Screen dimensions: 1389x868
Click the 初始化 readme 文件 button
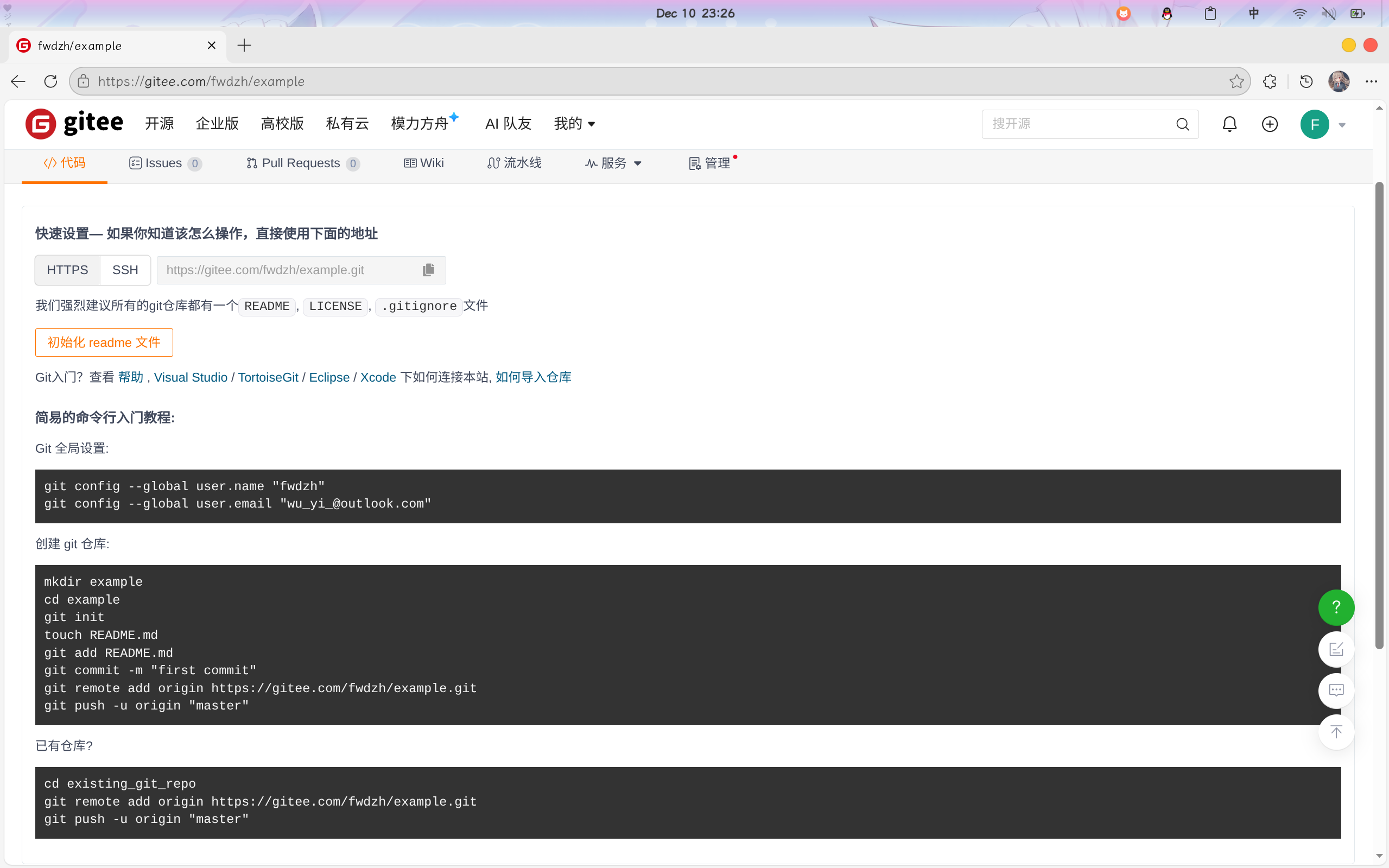pos(104,343)
